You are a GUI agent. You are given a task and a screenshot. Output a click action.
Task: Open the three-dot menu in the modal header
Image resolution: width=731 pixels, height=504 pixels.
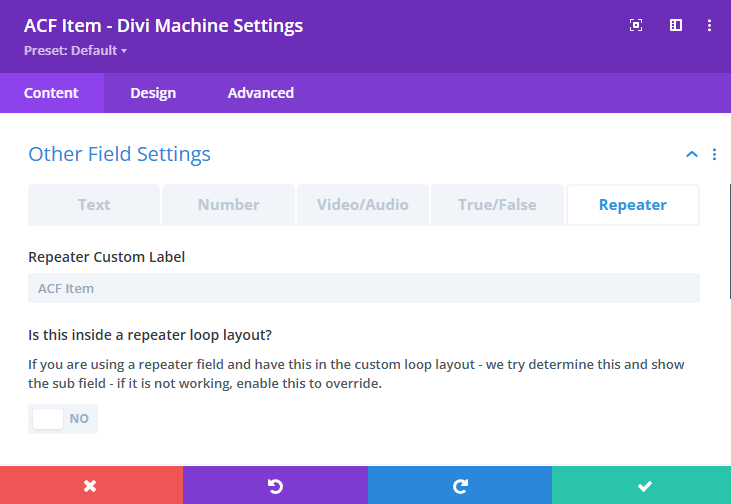[x=710, y=26]
